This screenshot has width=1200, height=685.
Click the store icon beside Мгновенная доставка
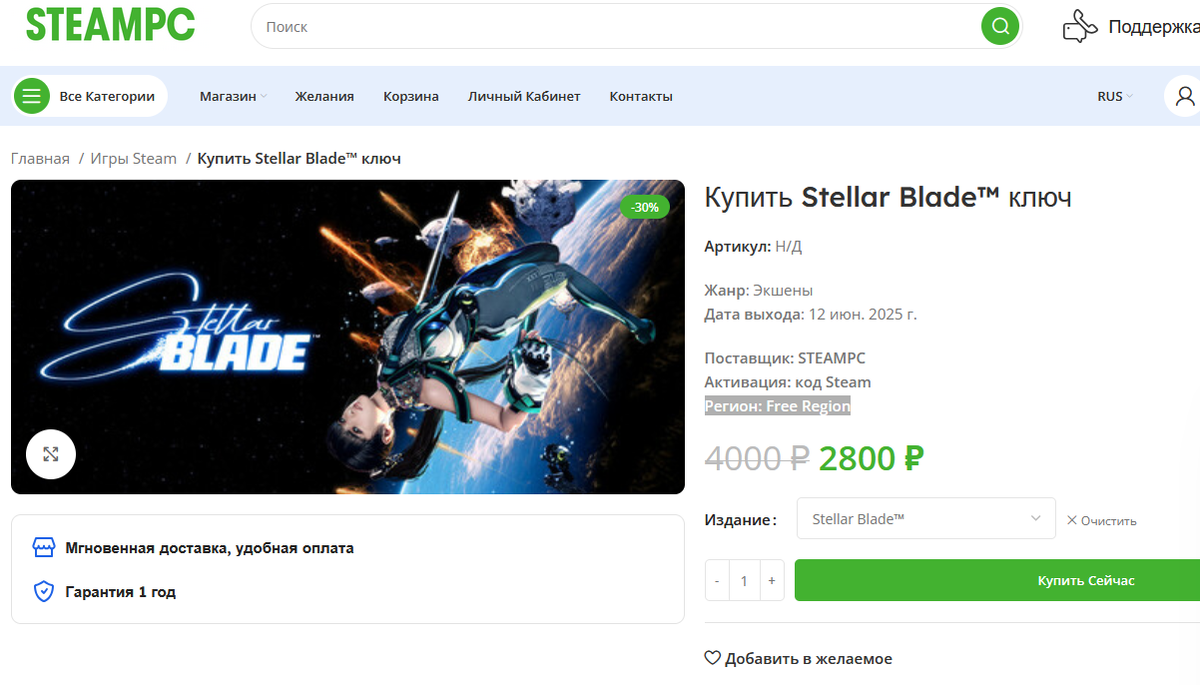click(43, 548)
